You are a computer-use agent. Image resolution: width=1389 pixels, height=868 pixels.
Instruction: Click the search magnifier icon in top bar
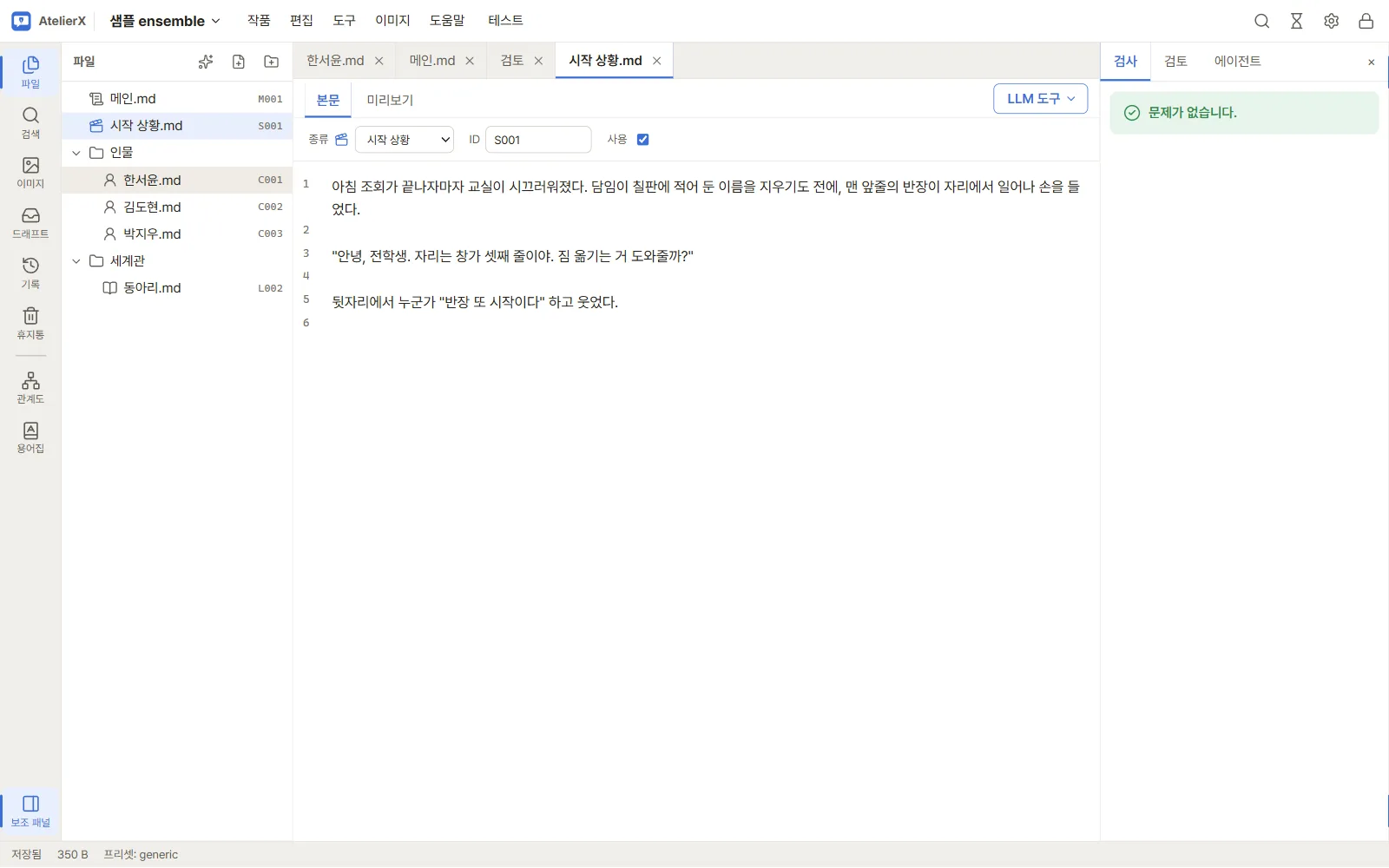[x=1262, y=21]
